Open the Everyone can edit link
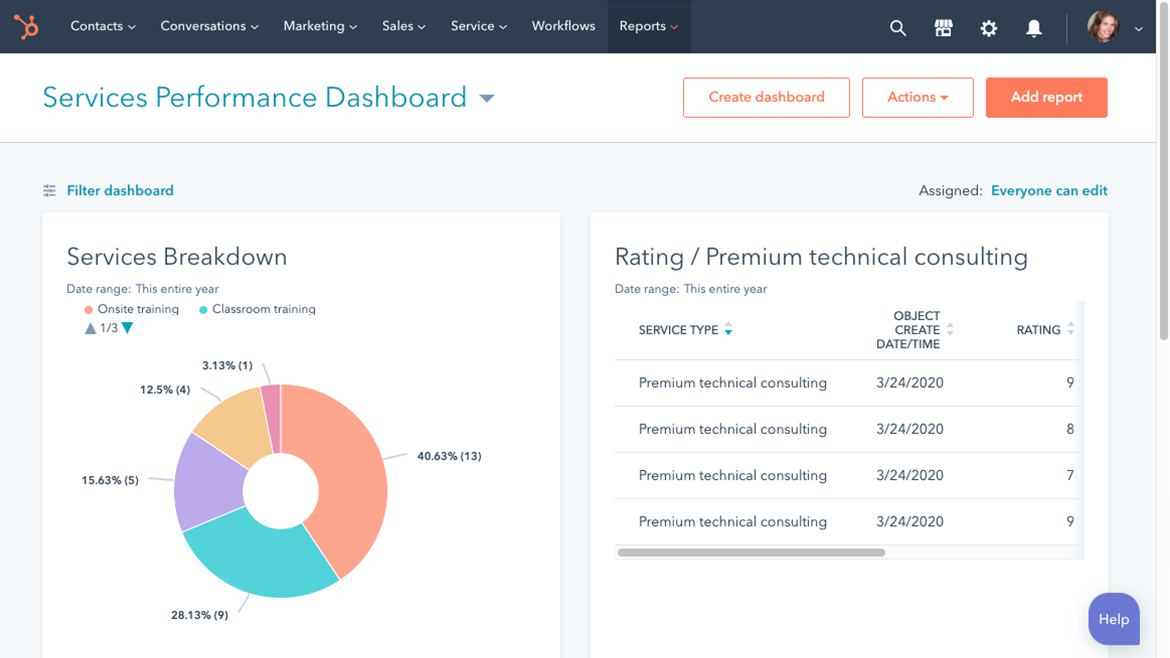This screenshot has height=658, width=1170. click(x=1049, y=190)
